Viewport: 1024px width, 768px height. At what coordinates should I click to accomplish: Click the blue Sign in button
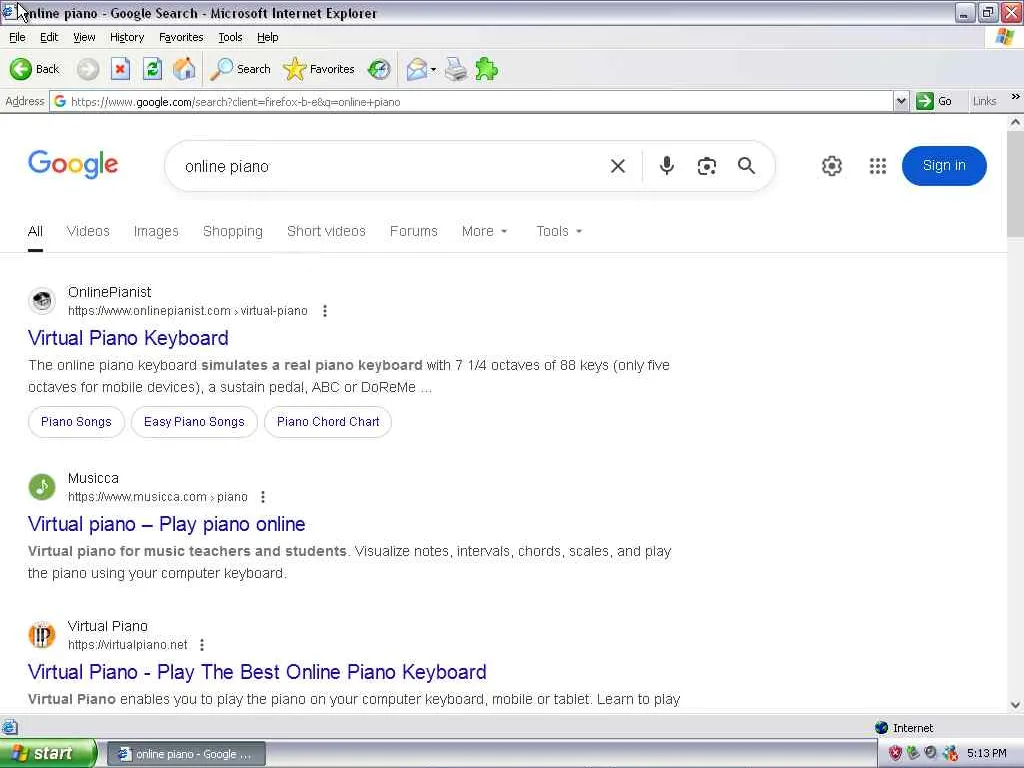click(x=944, y=166)
